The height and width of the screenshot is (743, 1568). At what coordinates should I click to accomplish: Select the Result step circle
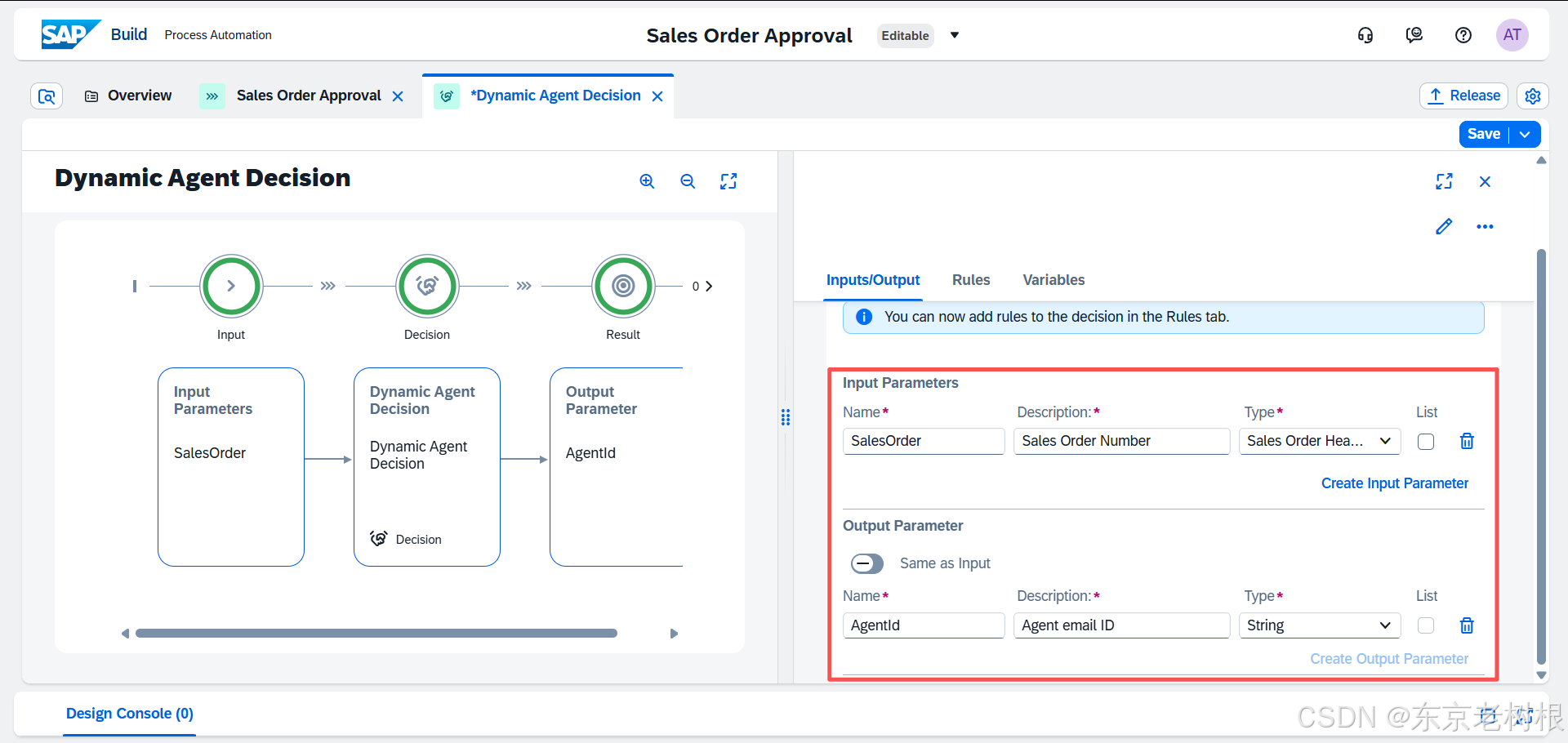(x=623, y=286)
